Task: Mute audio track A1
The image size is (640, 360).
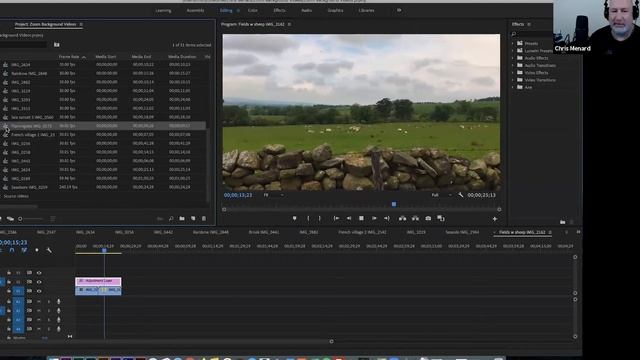Action: point(39,301)
